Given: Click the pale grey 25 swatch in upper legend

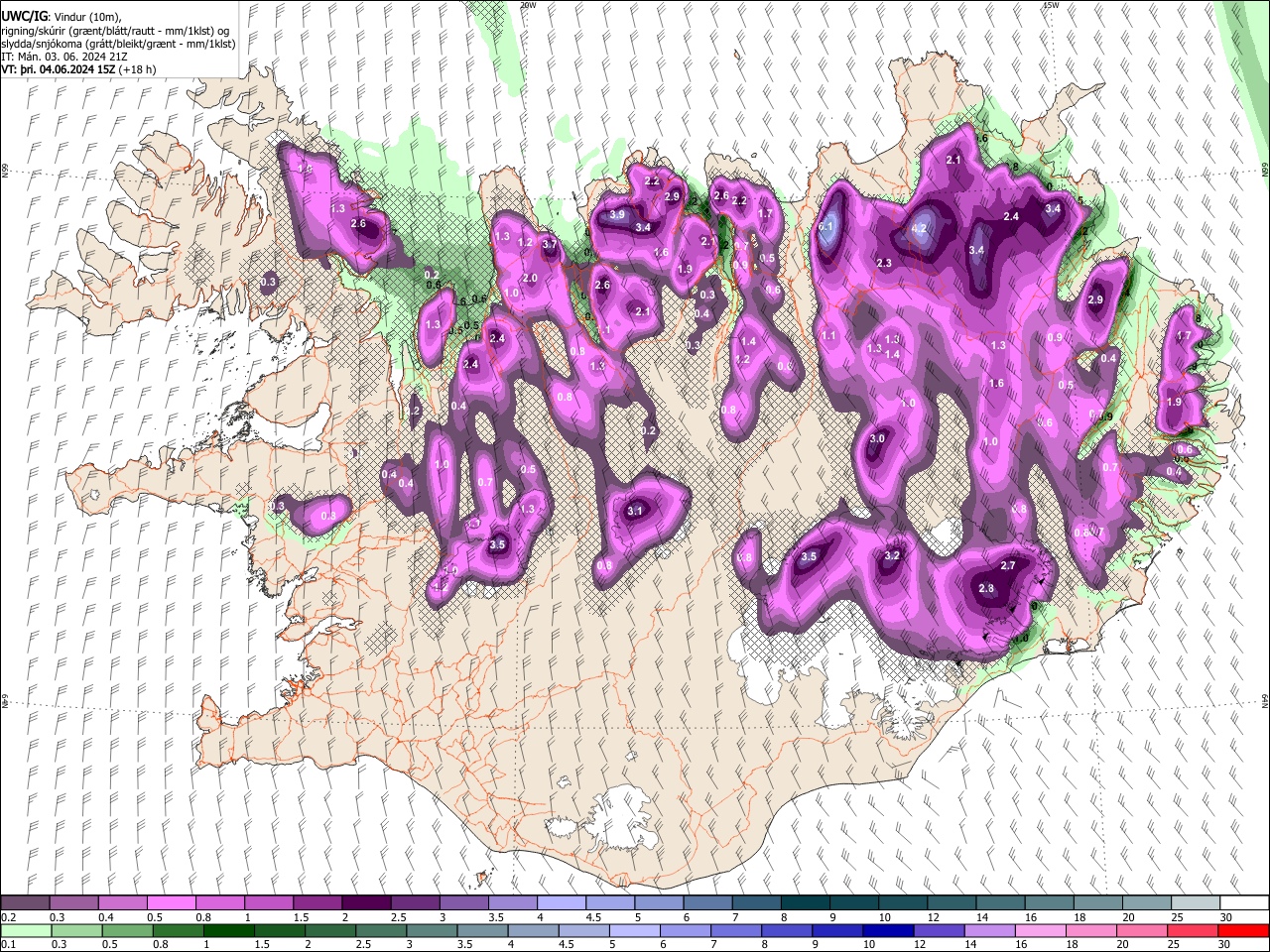Looking at the screenshot, I should pyautogui.click(x=1195, y=902).
